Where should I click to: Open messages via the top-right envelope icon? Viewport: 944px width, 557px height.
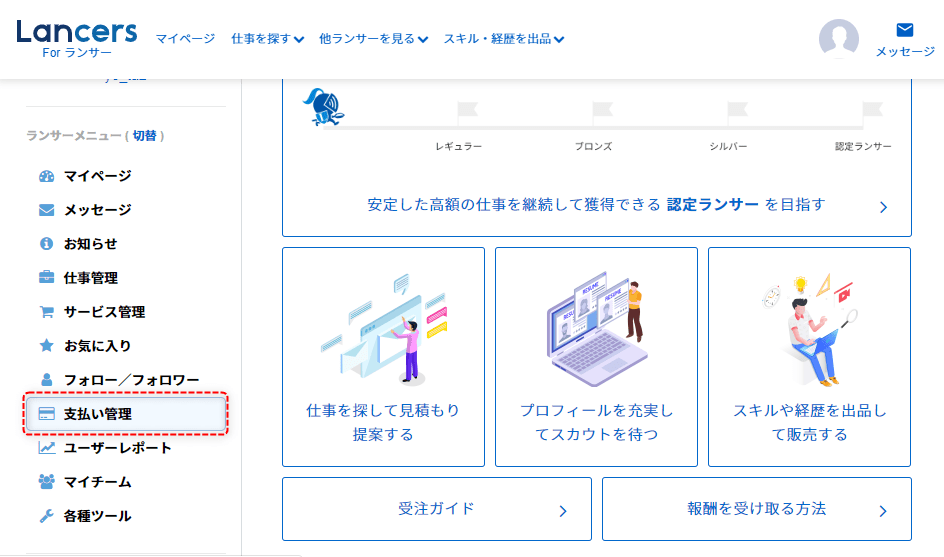(904, 30)
